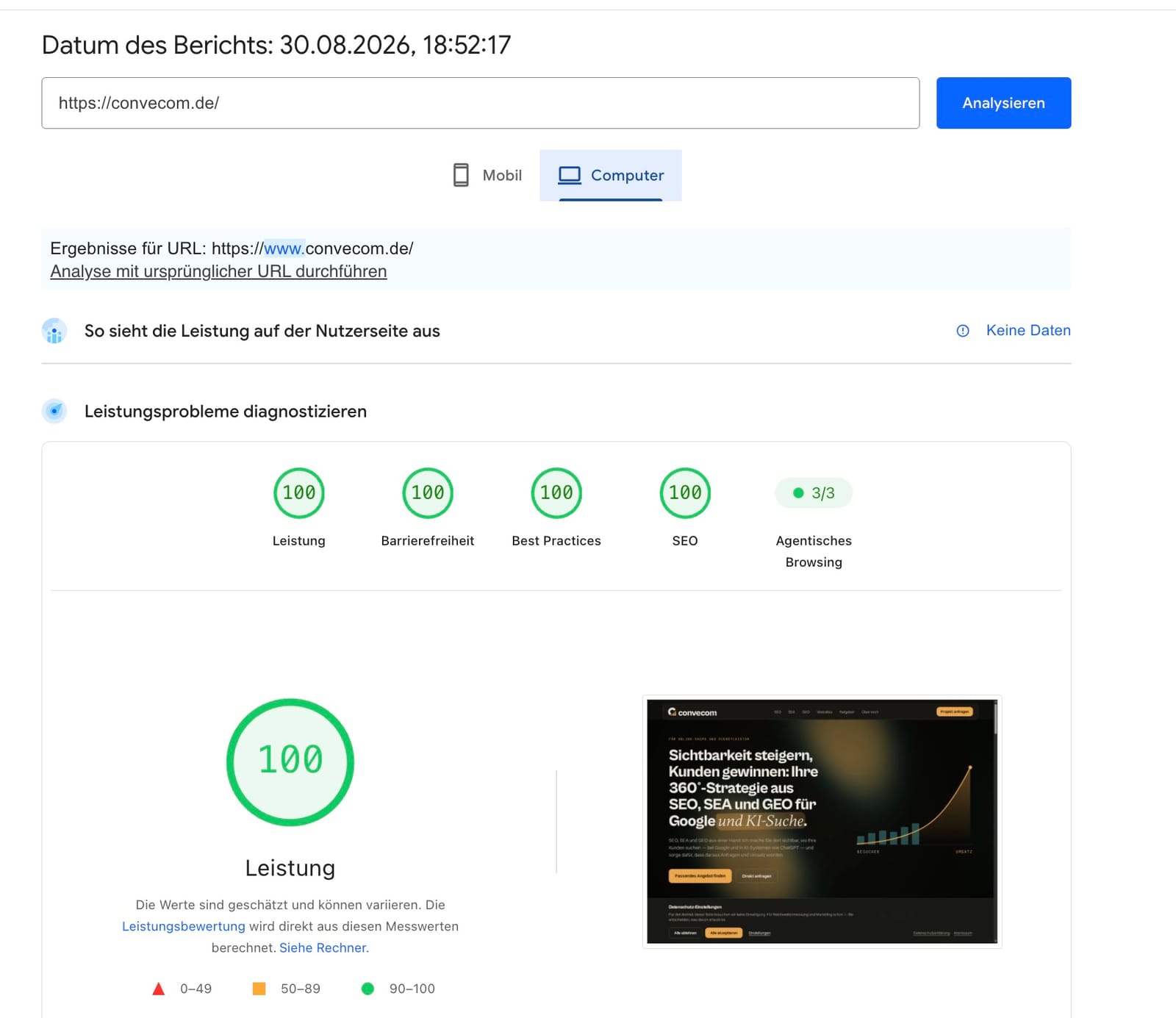The image size is (1176, 1018).
Task: Click the SEO label under its gauge
Action: pos(685,540)
